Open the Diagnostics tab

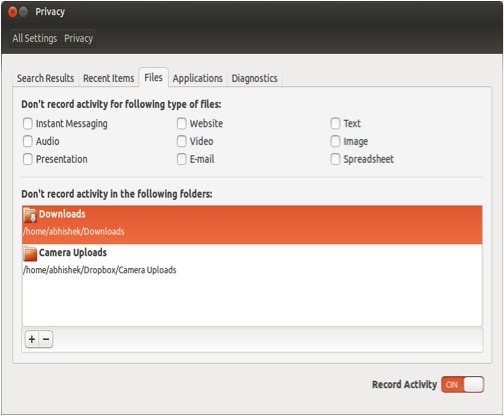(x=255, y=78)
